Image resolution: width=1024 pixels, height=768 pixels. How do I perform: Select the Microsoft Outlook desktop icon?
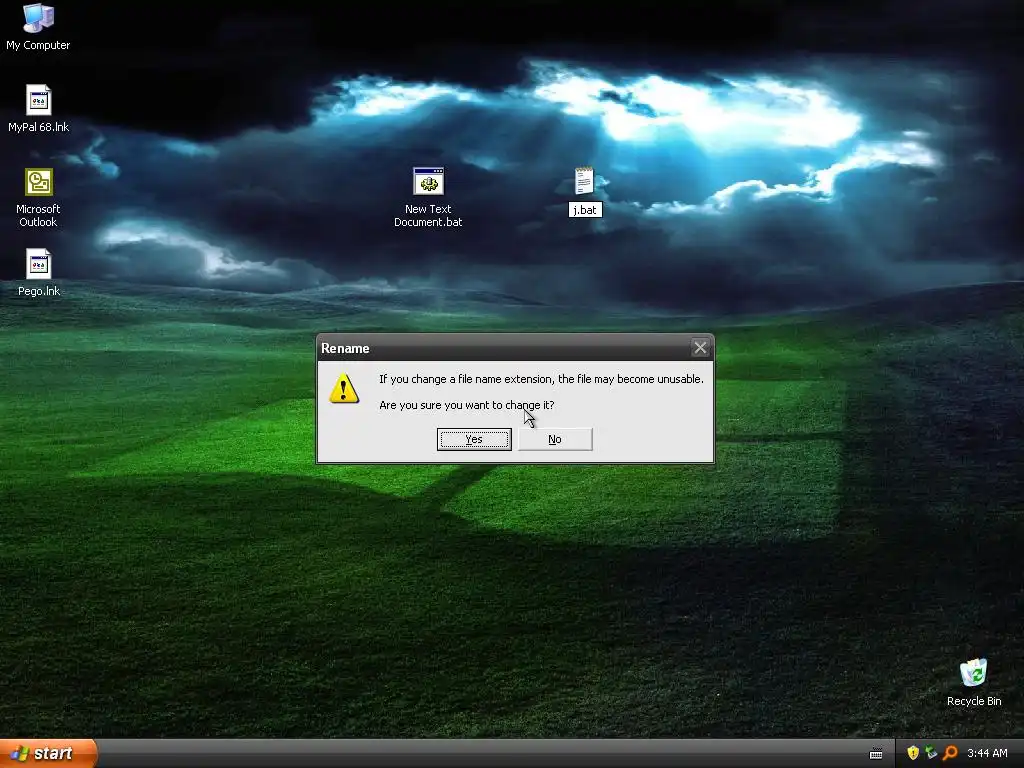point(39,182)
